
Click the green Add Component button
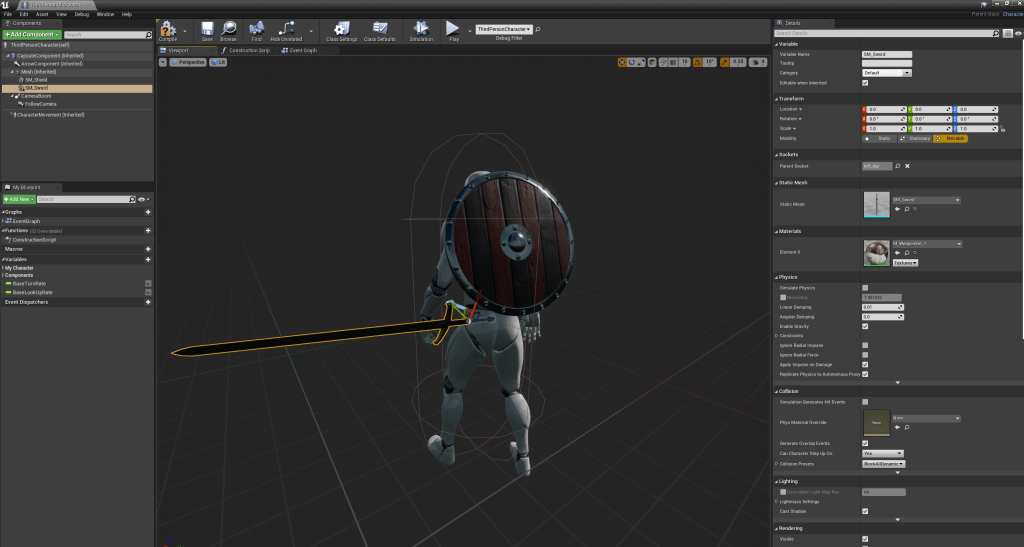(32, 34)
